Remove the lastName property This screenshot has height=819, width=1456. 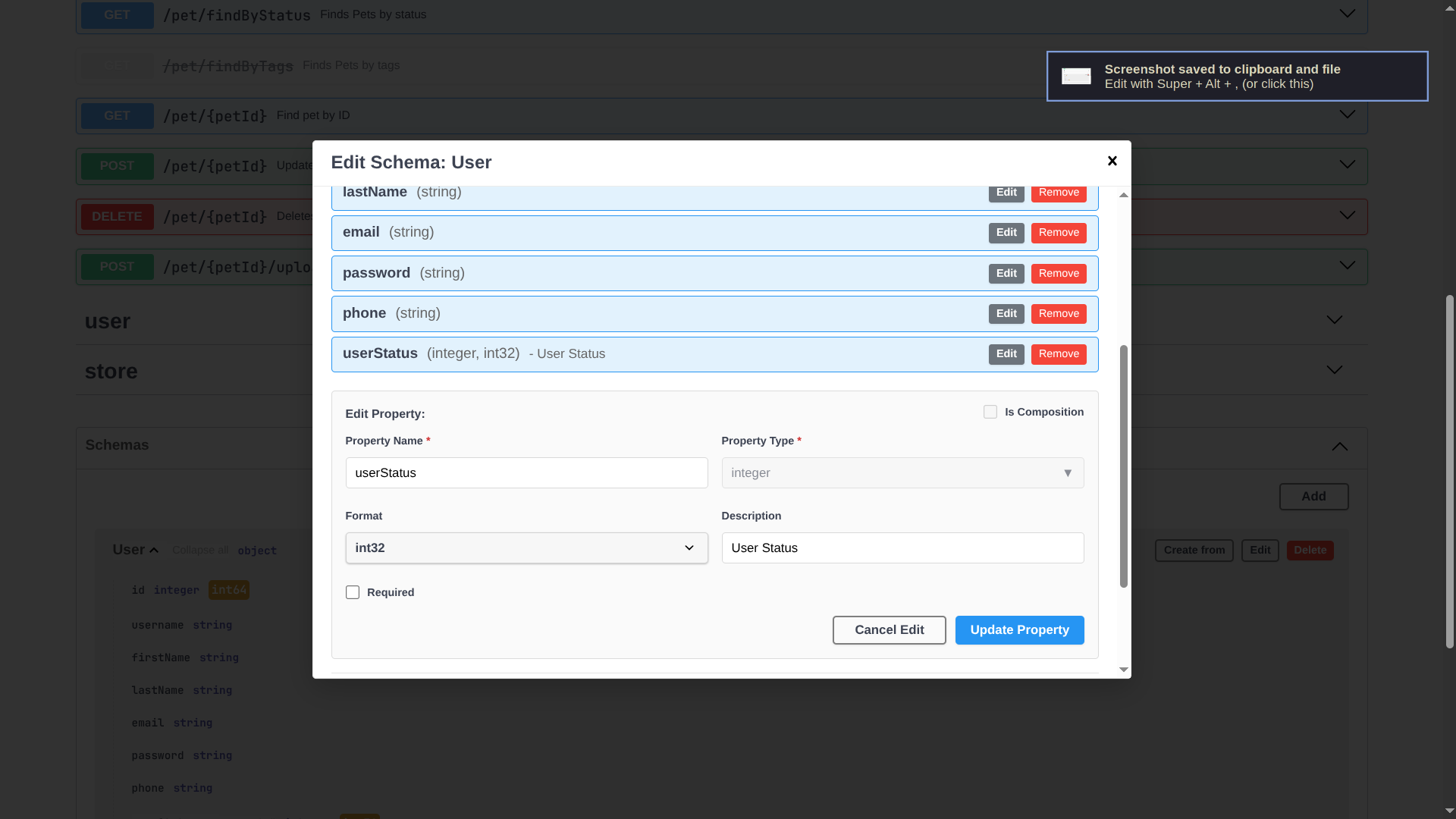tap(1059, 193)
